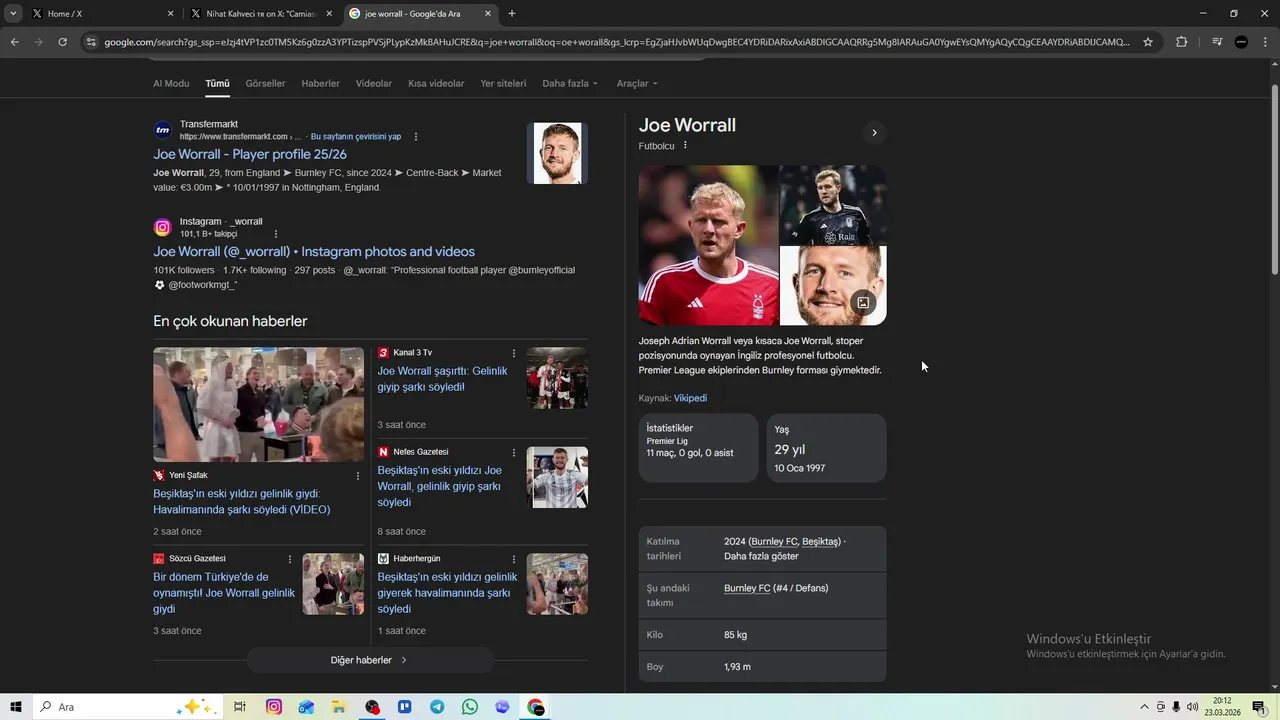The height and width of the screenshot is (720, 1280).
Task: Click Bu sayfanın çevirisini yap link
Action: pyautogui.click(x=356, y=137)
